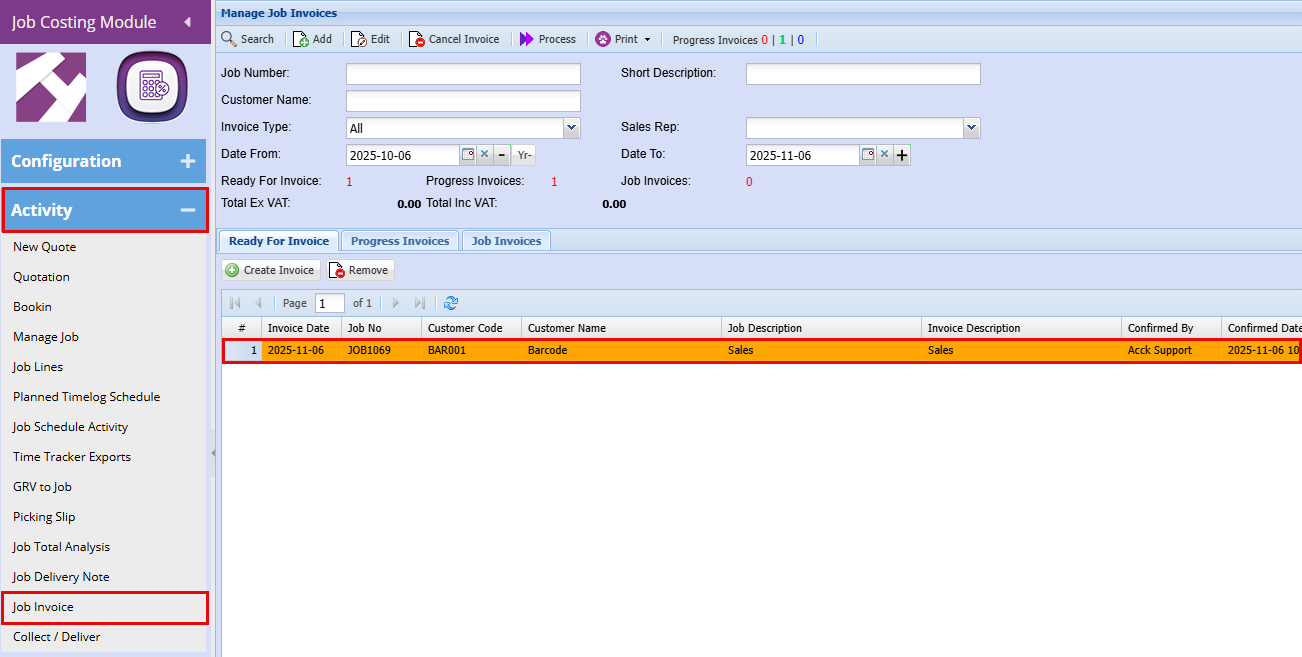Image resolution: width=1302 pixels, height=657 pixels.
Task: Open GRV to Job
Action: [x=42, y=487]
